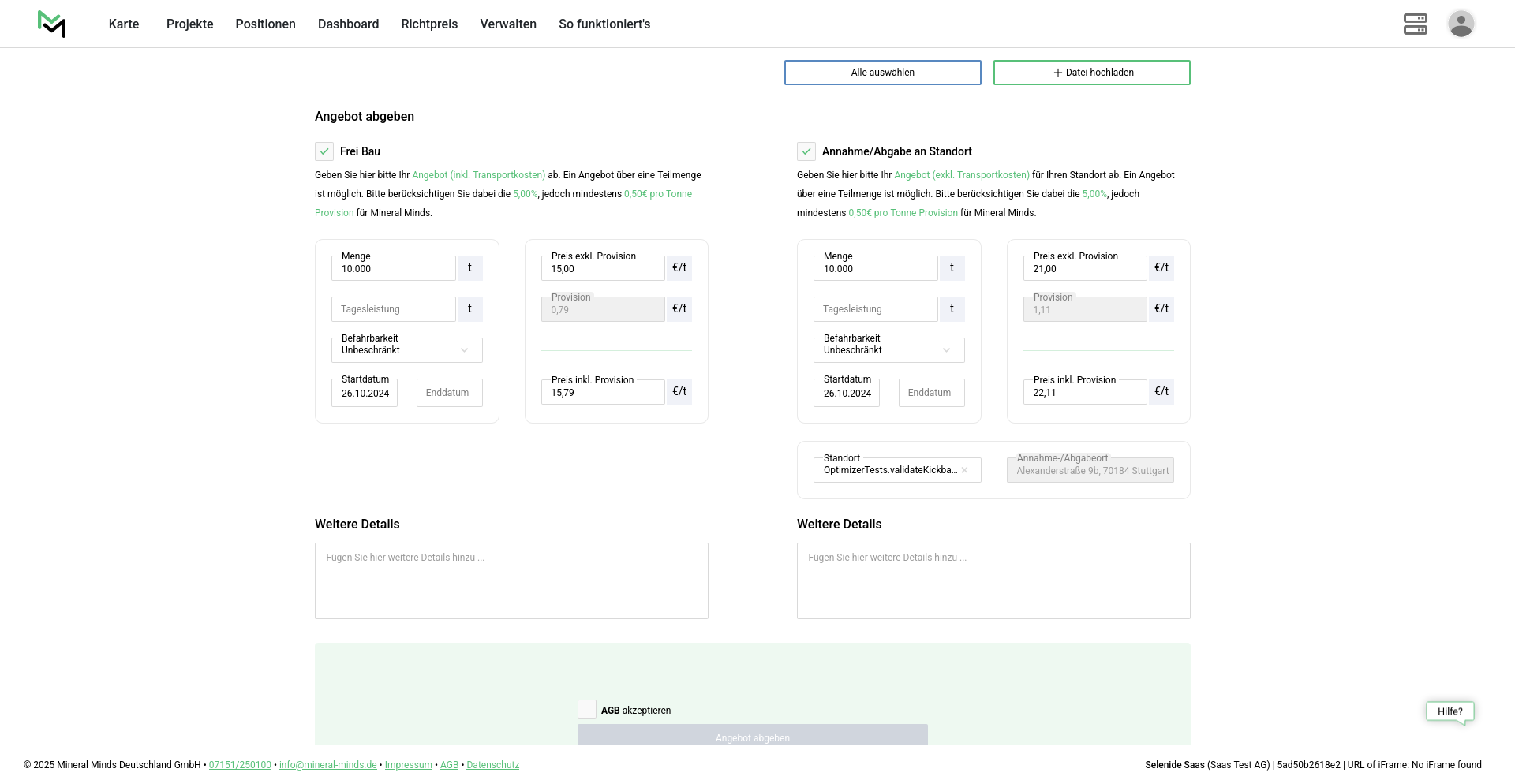Open the Richtpreis menu item

pos(429,24)
